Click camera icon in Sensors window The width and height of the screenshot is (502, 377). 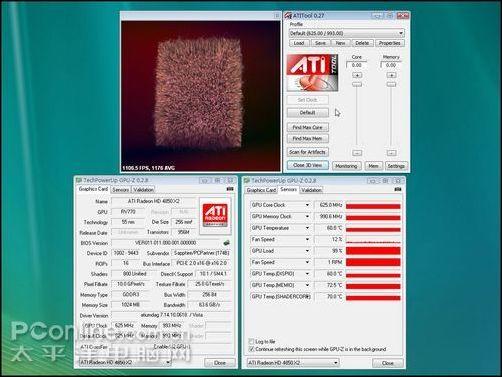398,189
